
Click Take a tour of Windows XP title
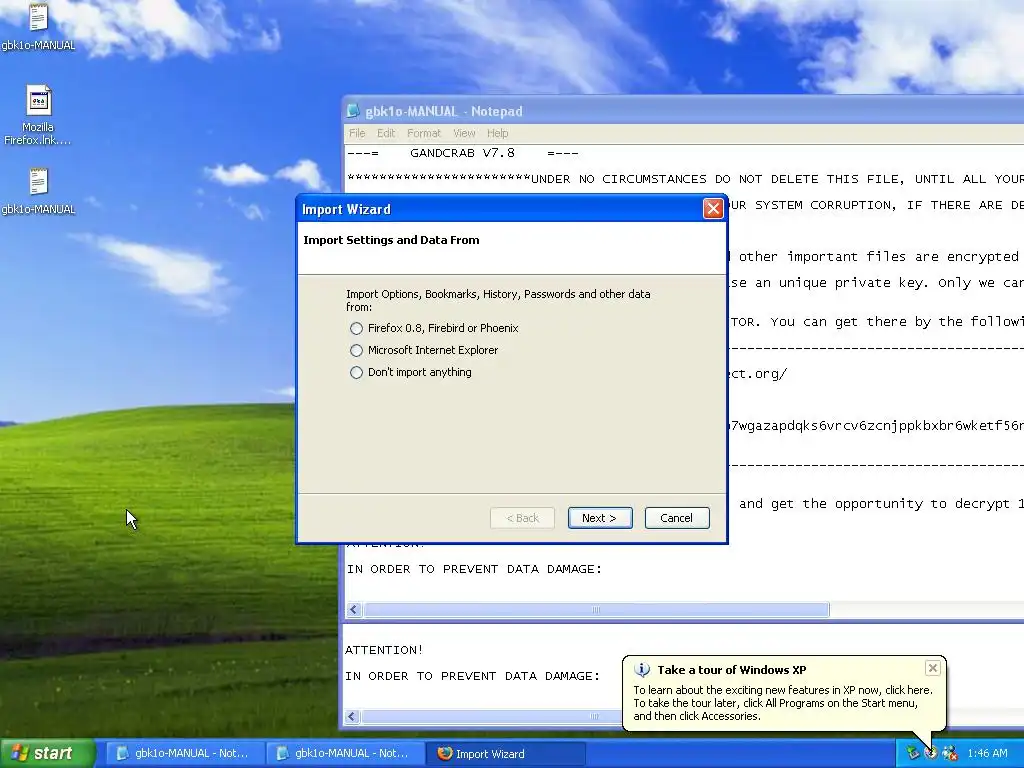pyautogui.click(x=731, y=670)
